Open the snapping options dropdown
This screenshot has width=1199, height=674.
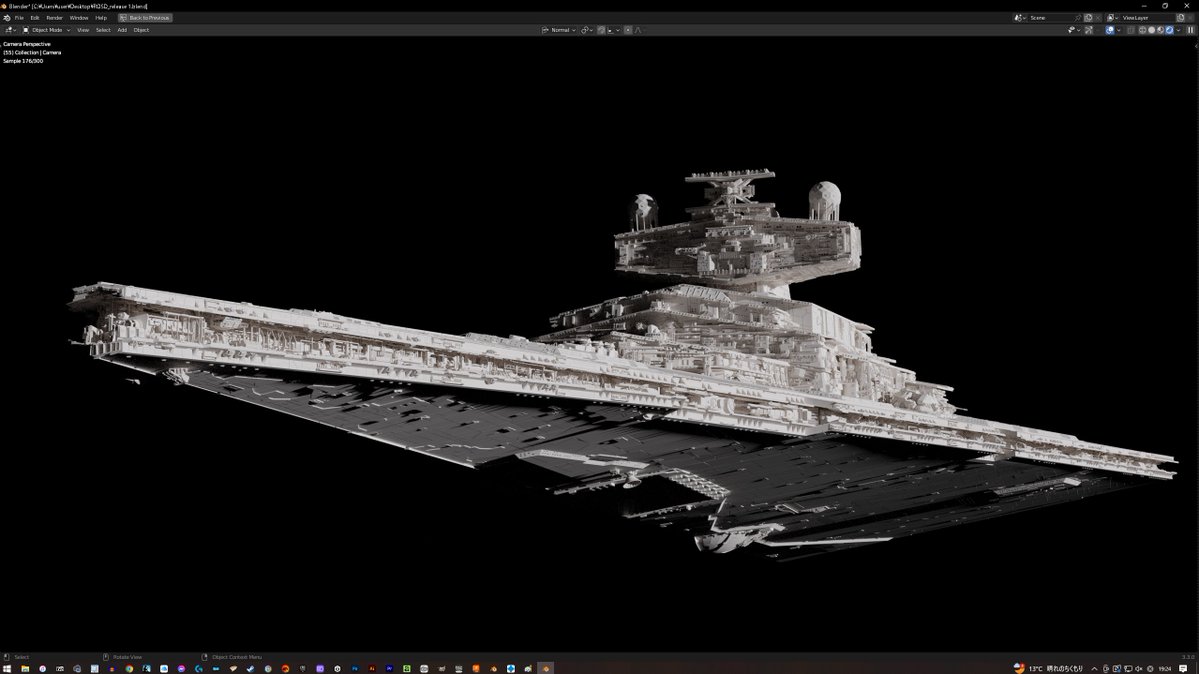click(614, 30)
